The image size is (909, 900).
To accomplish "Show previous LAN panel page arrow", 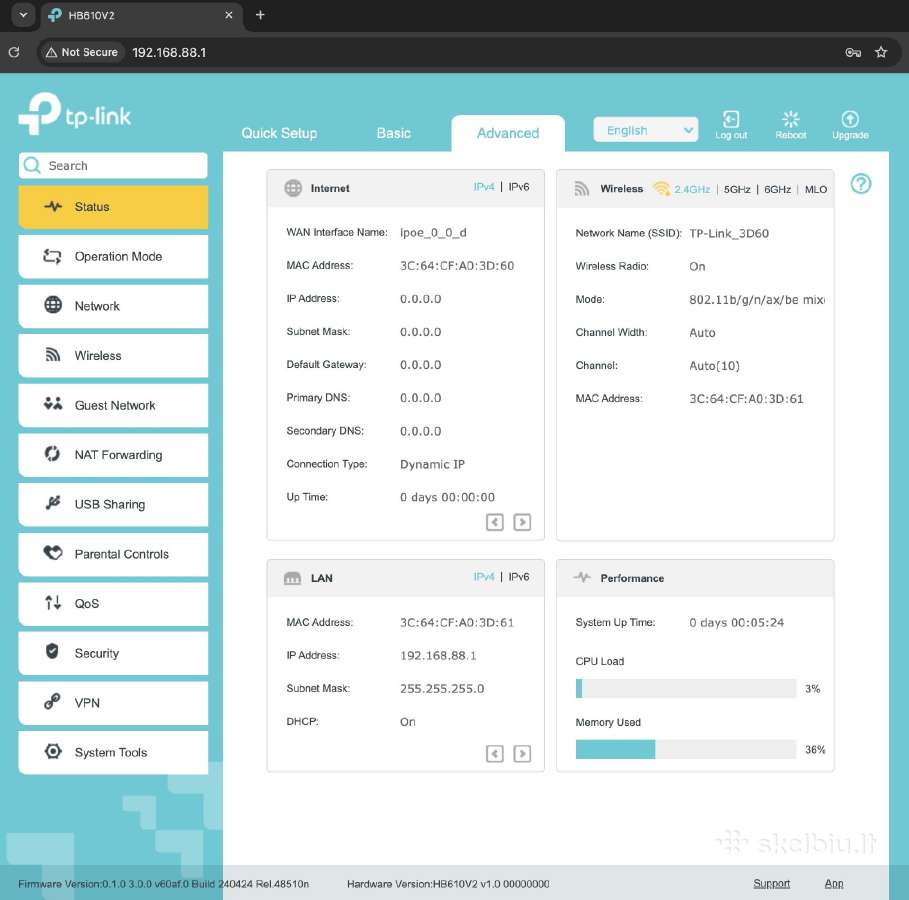I will [495, 753].
